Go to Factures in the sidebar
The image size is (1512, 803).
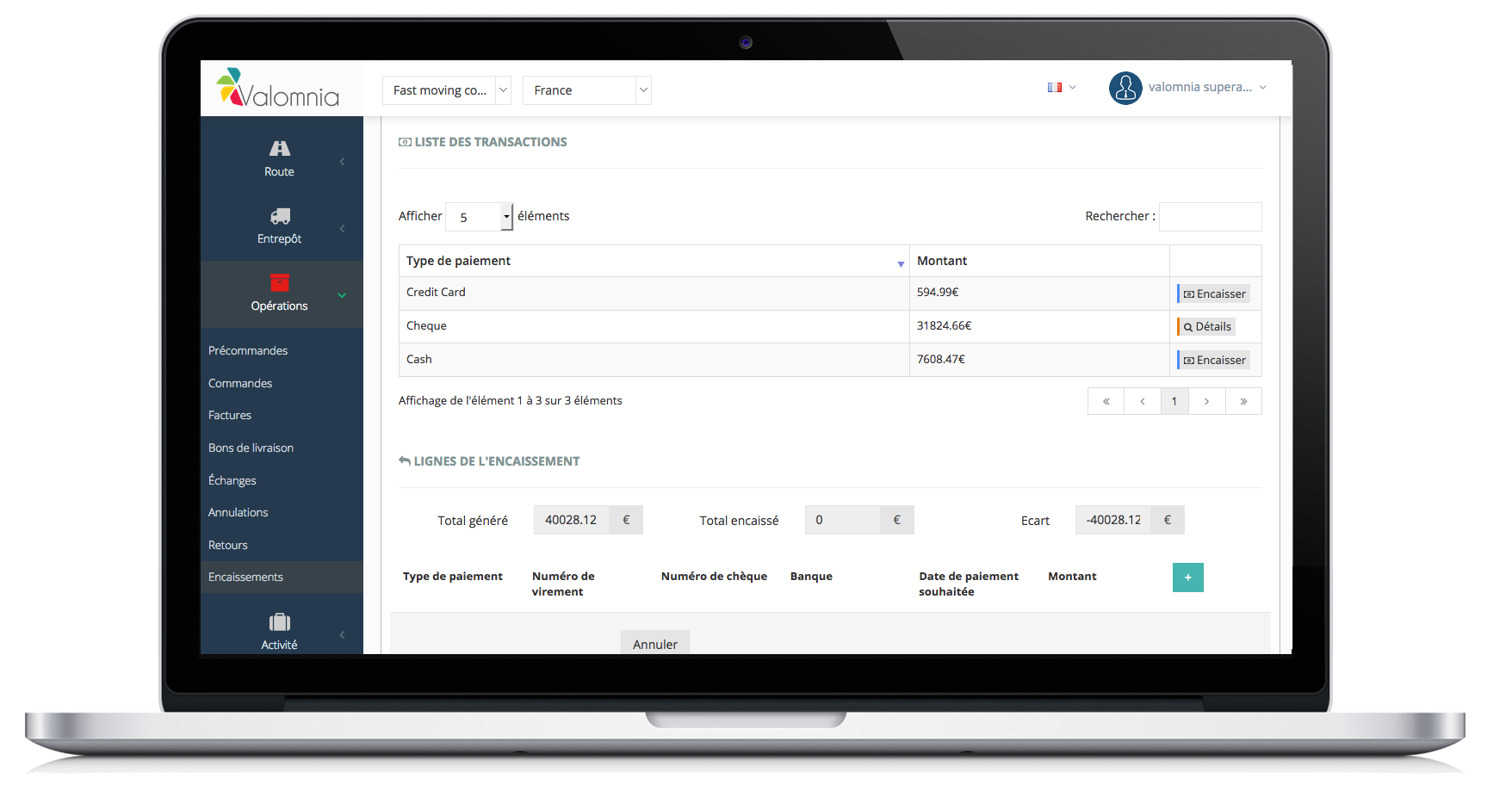(230, 415)
